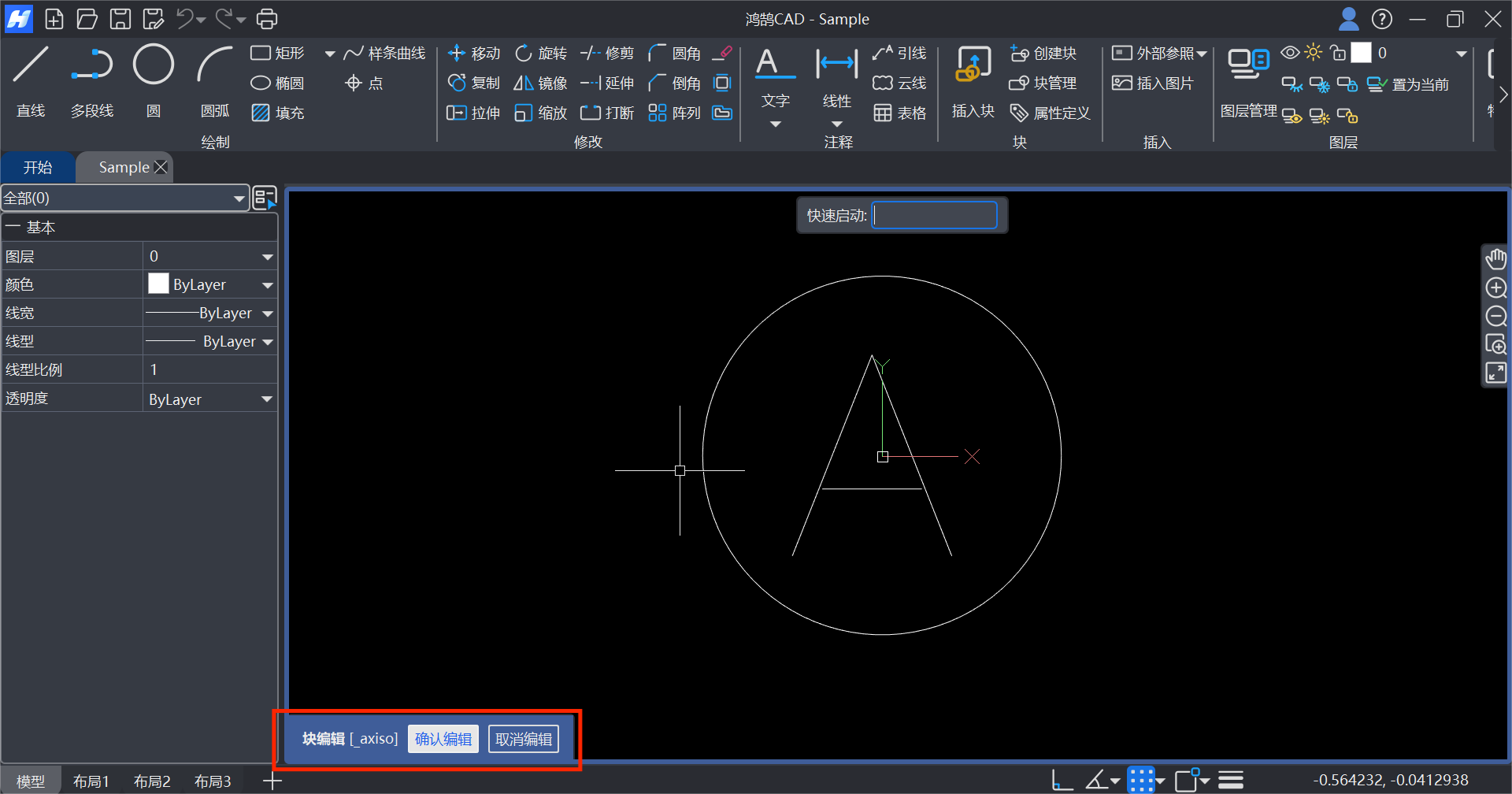Screen dimensions: 1512x794
Task: Select the 直线 line drawing tool
Action: point(31,65)
